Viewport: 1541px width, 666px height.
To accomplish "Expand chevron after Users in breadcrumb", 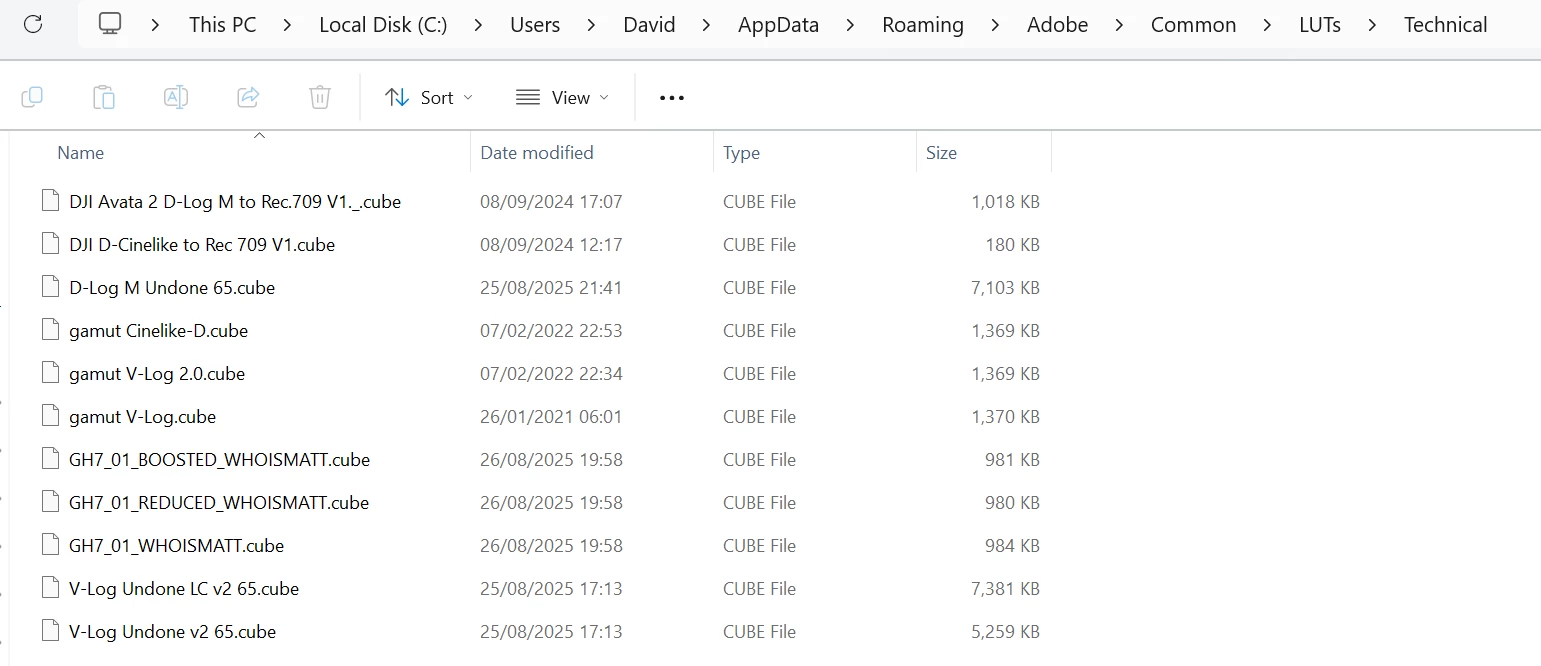I will (592, 25).
